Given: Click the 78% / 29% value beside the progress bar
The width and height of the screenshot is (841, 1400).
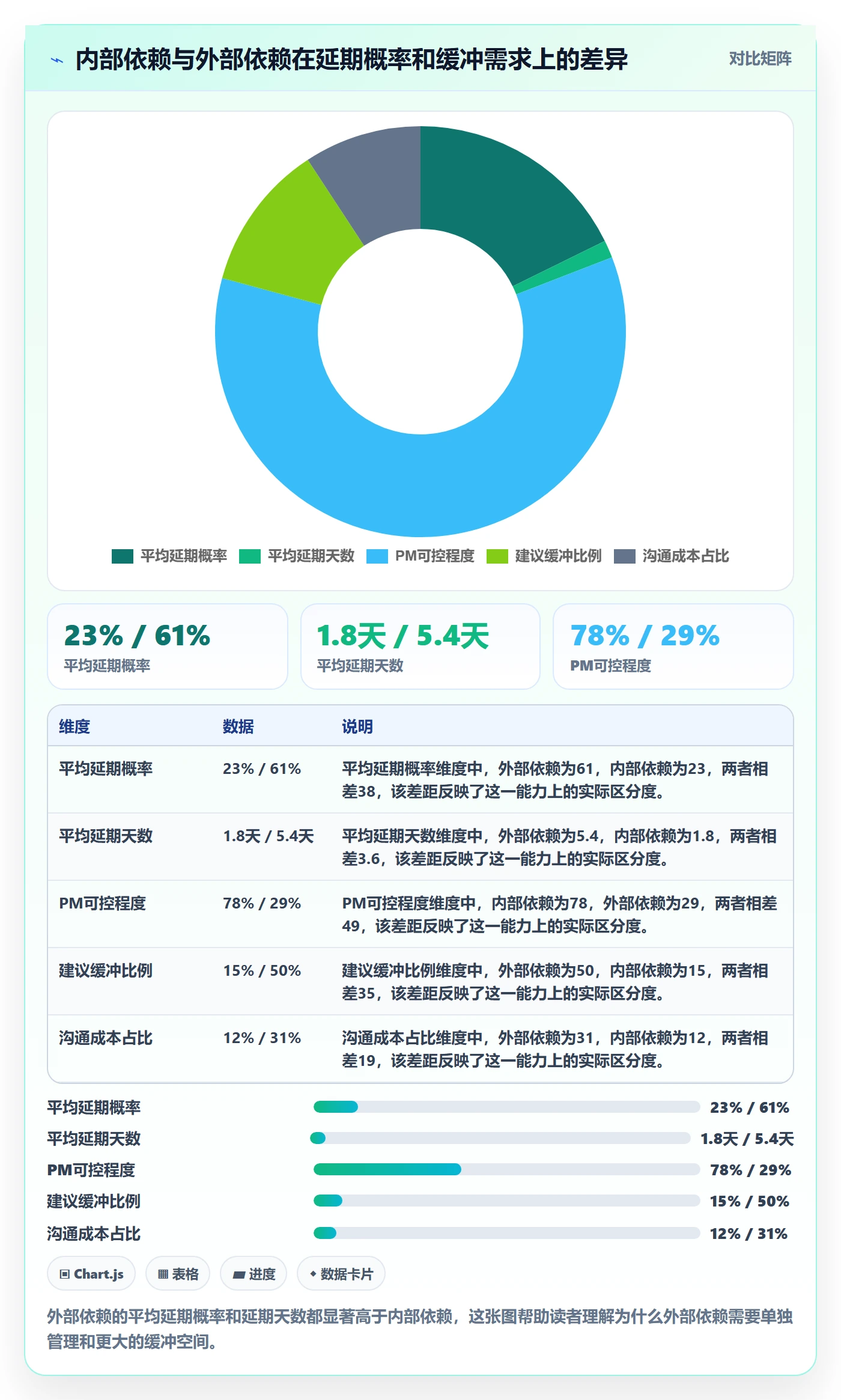Looking at the screenshot, I should click(750, 1170).
